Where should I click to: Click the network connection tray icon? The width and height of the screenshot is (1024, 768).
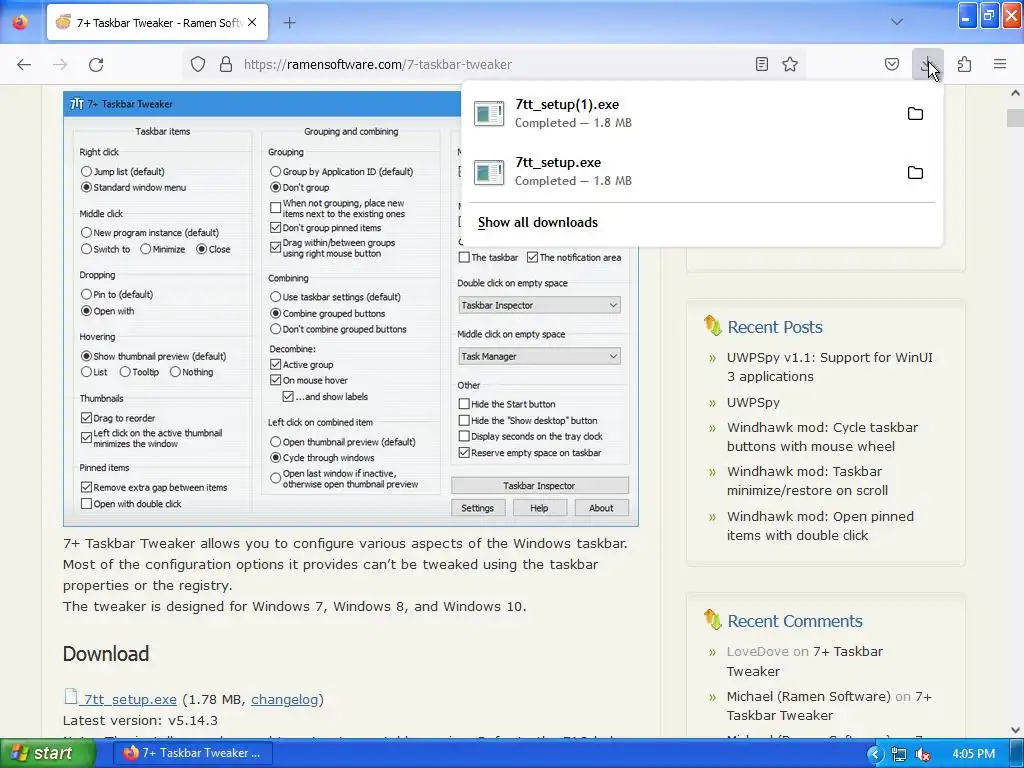coord(899,754)
